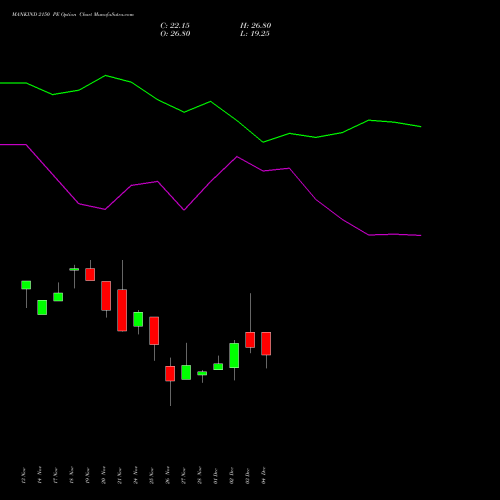Click the high value H: 26.80
The width and height of the screenshot is (500, 500).
[256, 26]
